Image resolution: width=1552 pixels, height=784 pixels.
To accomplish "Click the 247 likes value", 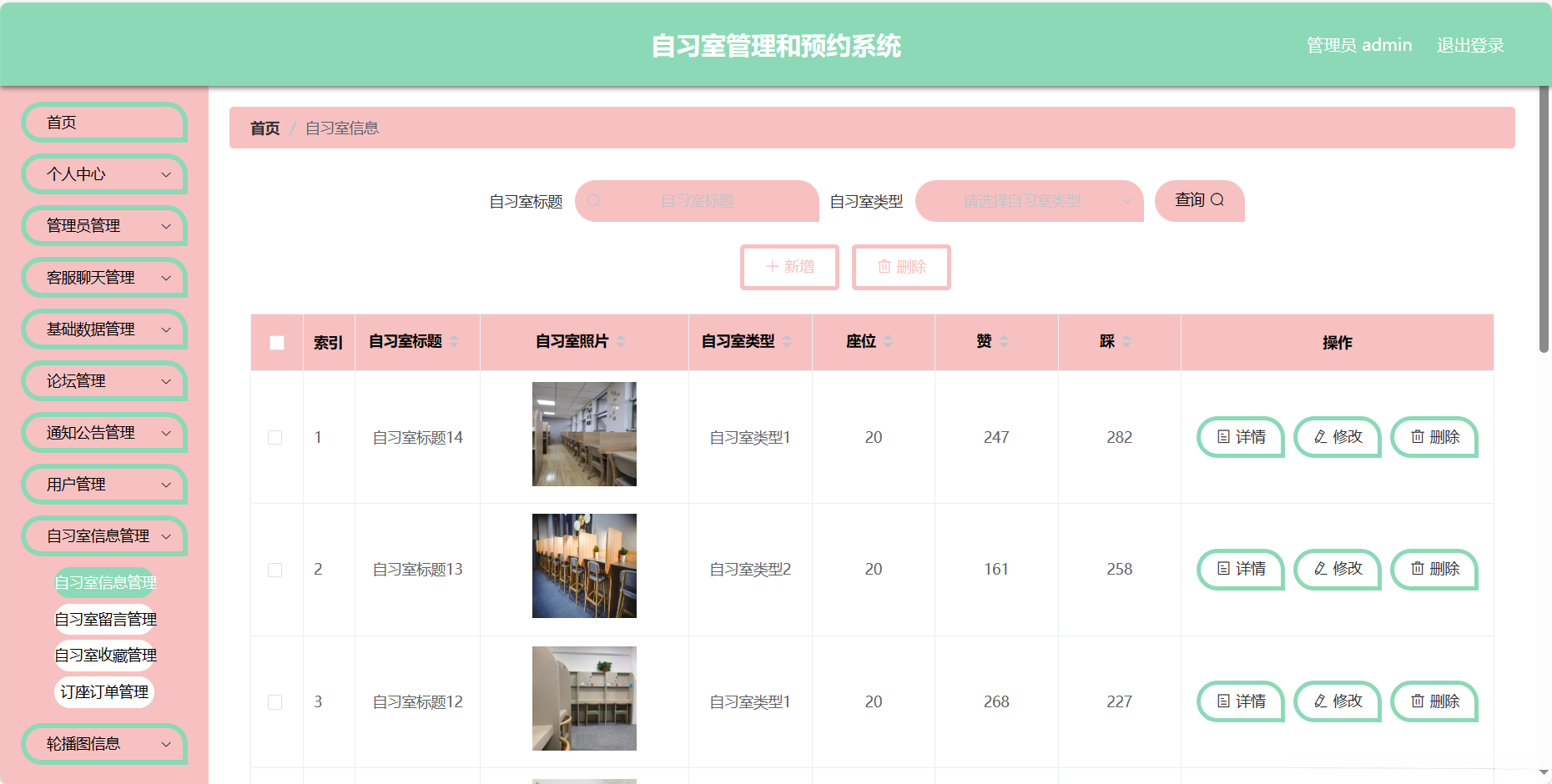I will [x=996, y=438].
